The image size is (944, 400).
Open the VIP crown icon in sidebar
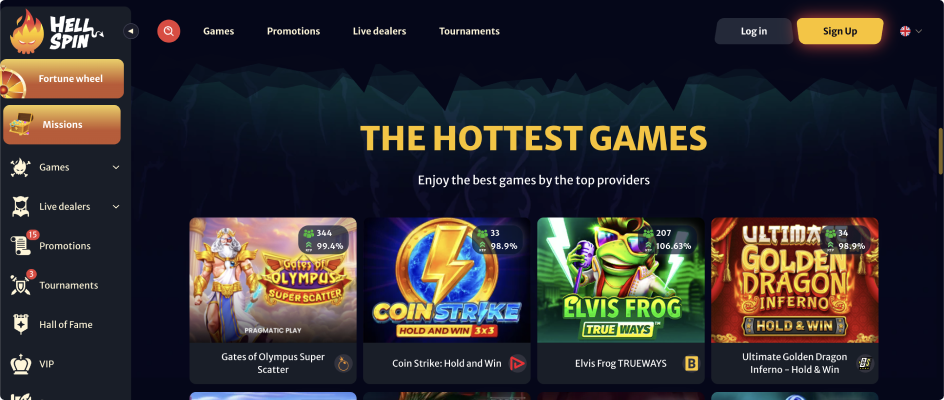tap(20, 364)
